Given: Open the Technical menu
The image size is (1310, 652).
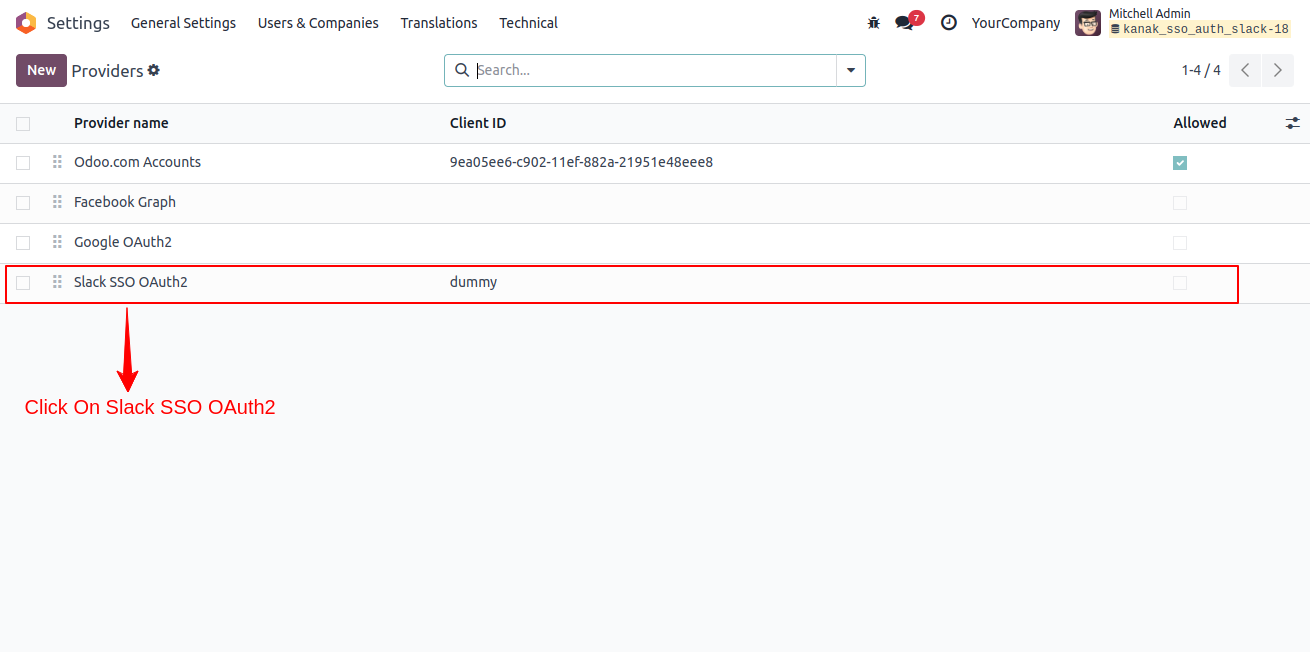Looking at the screenshot, I should click(x=529, y=23).
